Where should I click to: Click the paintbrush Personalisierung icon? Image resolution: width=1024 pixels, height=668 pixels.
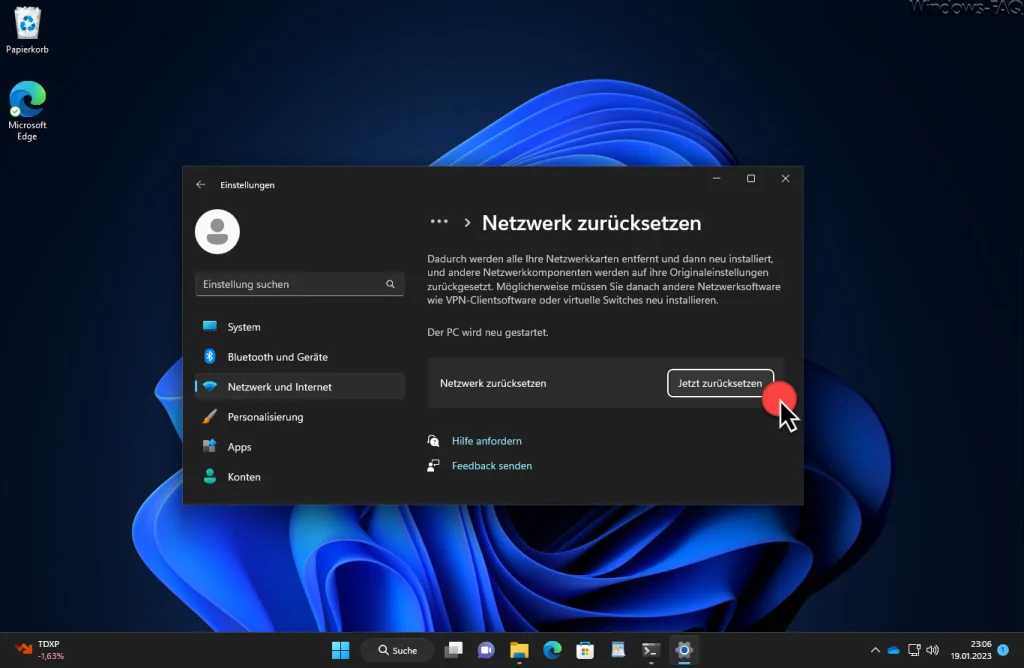point(210,416)
